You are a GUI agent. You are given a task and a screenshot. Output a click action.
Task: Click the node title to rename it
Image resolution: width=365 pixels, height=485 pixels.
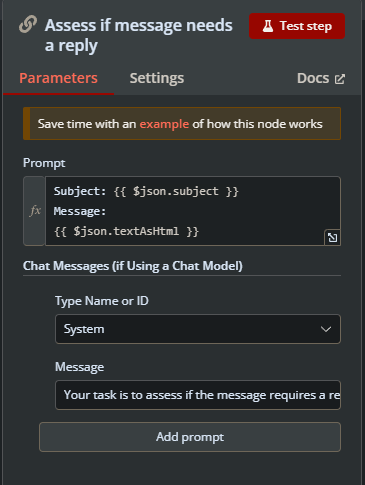pyautogui.click(x=139, y=35)
